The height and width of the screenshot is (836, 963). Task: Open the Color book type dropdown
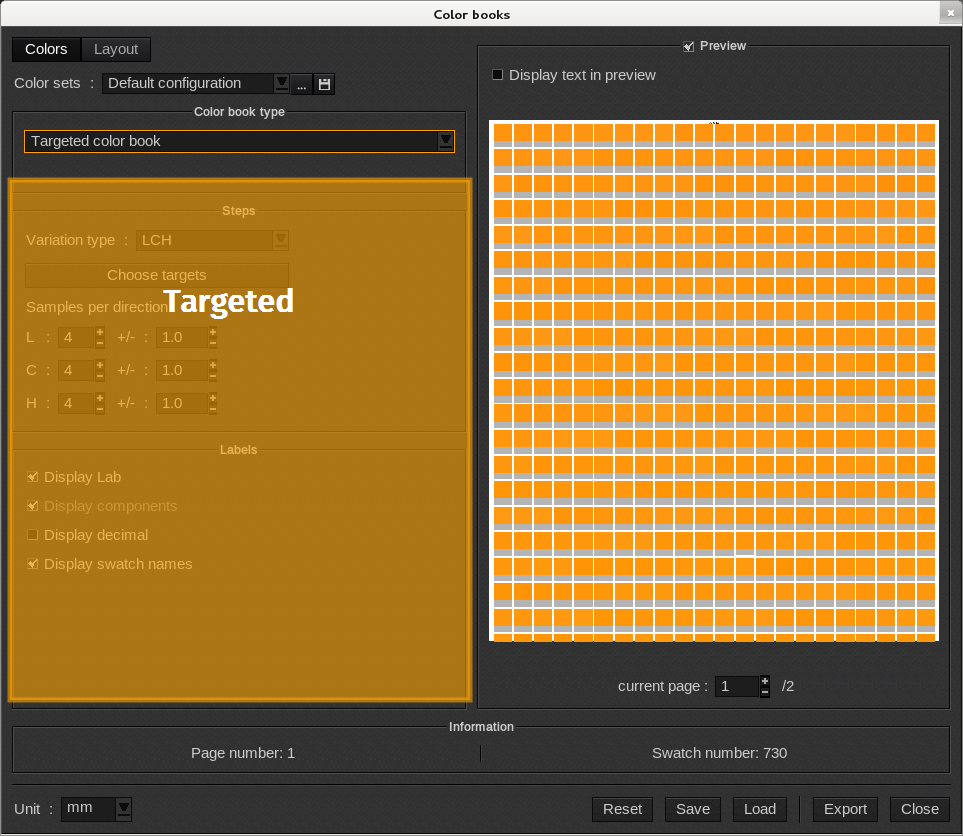click(445, 141)
